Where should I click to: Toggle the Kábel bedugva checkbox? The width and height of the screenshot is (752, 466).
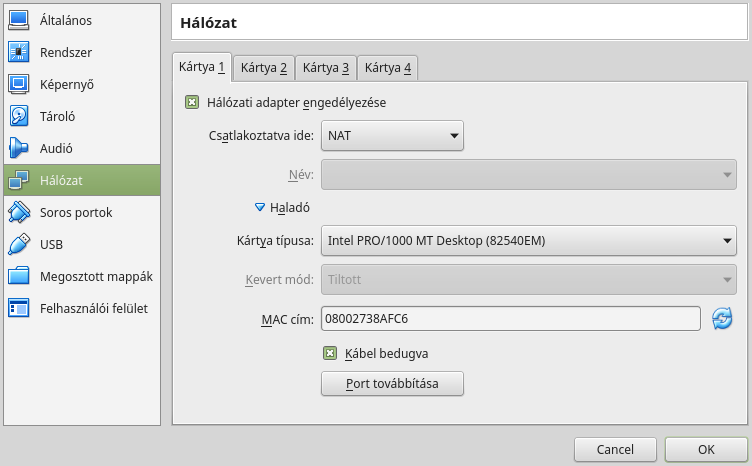(330, 353)
